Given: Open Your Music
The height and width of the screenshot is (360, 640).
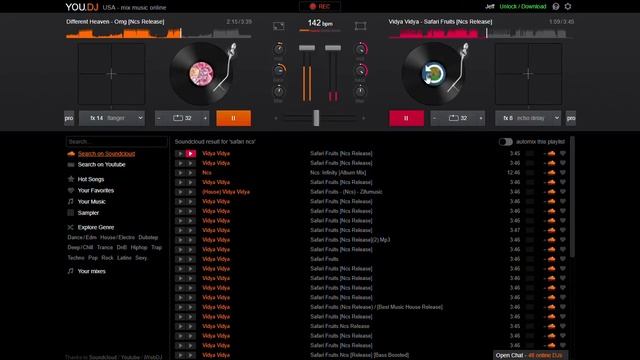Looking at the screenshot, I should coord(91,202).
